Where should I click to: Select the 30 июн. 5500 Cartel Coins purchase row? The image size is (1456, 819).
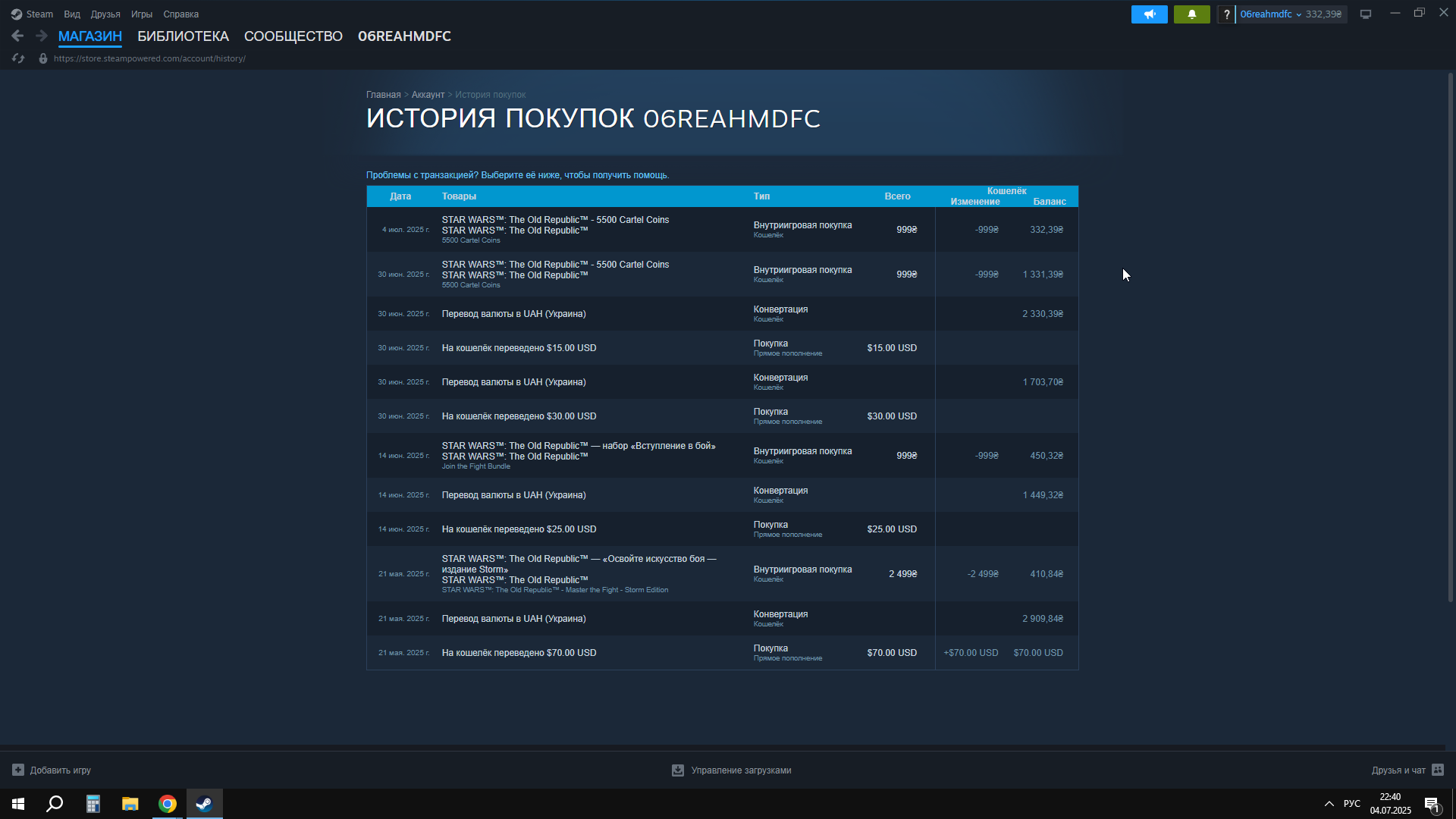(x=722, y=274)
